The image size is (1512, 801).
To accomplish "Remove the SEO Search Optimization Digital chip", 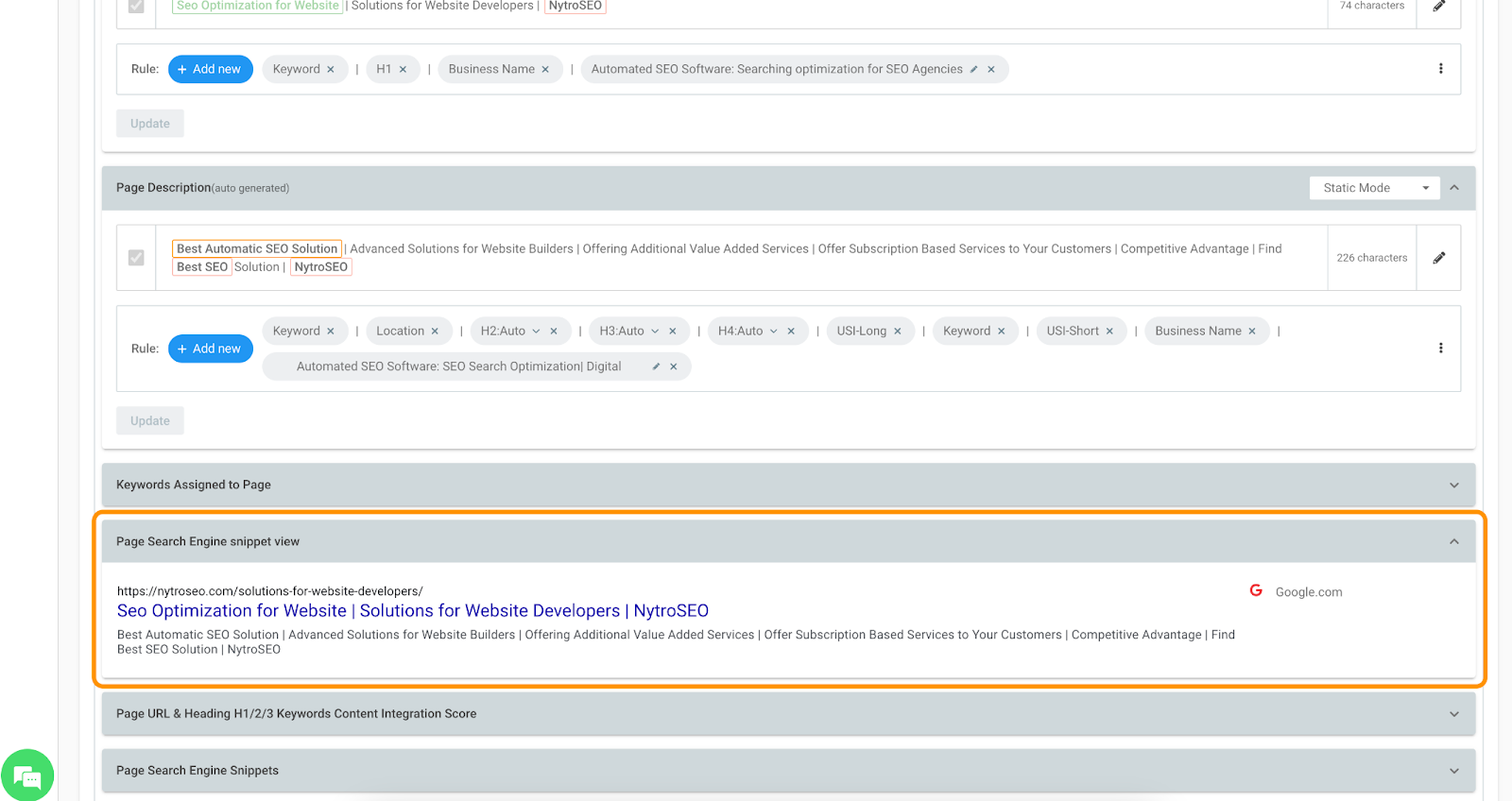I will [x=674, y=366].
